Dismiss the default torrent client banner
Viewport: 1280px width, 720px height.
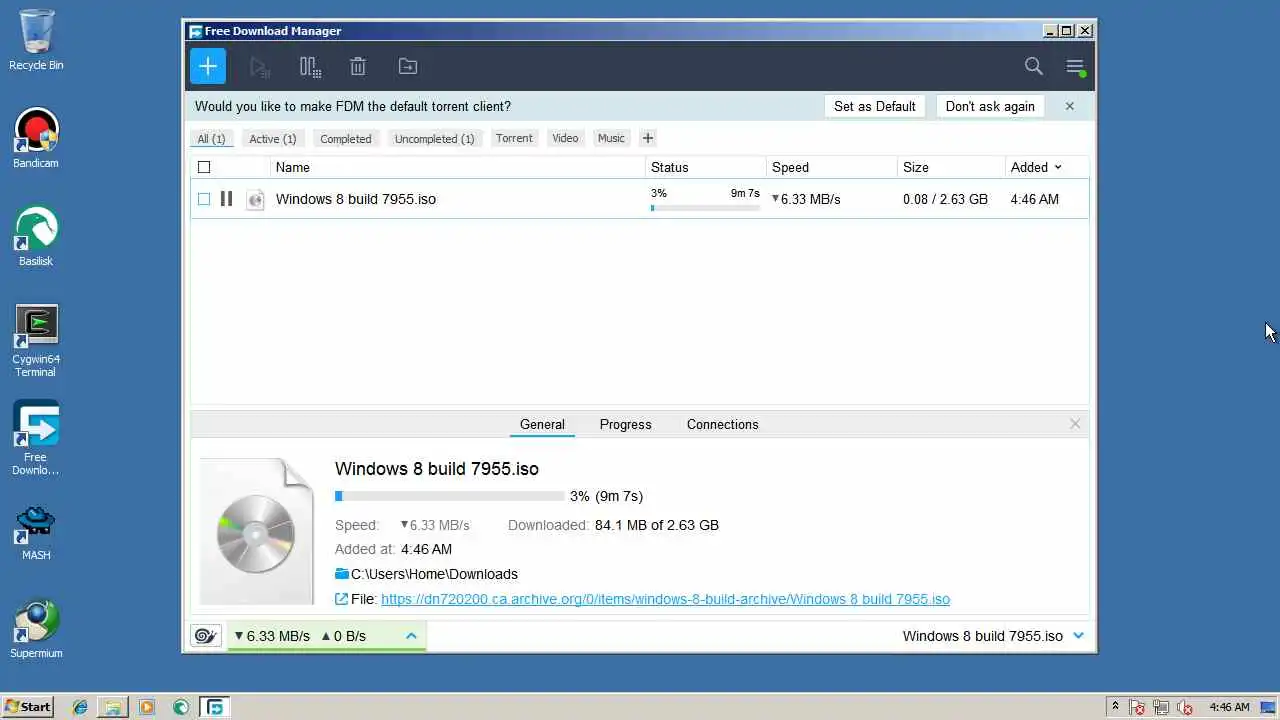pyautogui.click(x=1069, y=106)
